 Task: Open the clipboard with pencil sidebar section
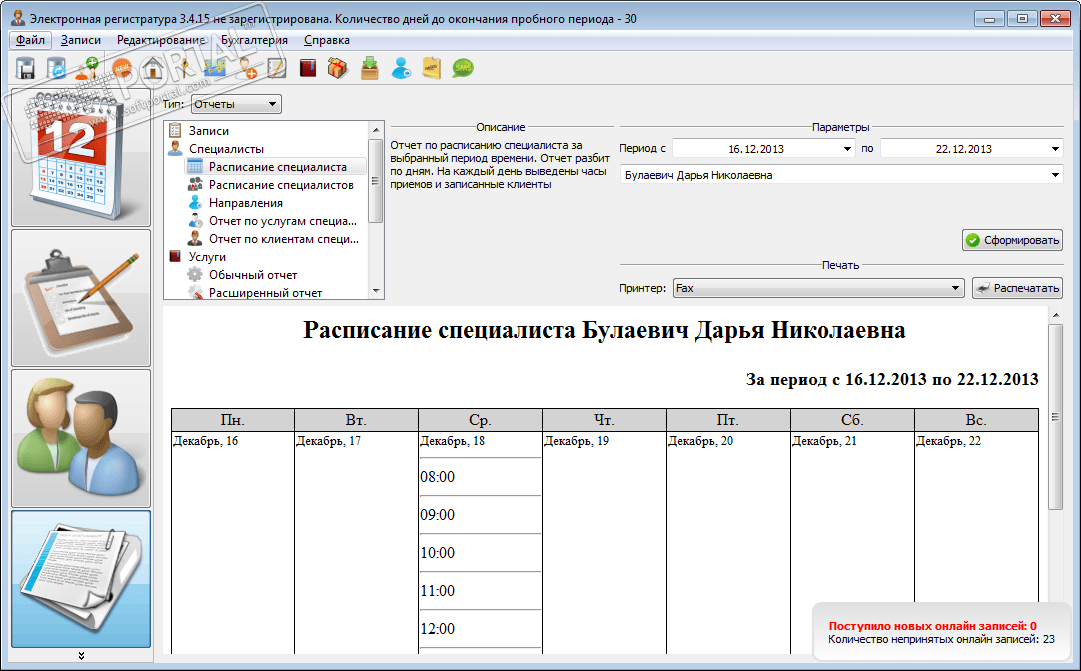tap(81, 298)
